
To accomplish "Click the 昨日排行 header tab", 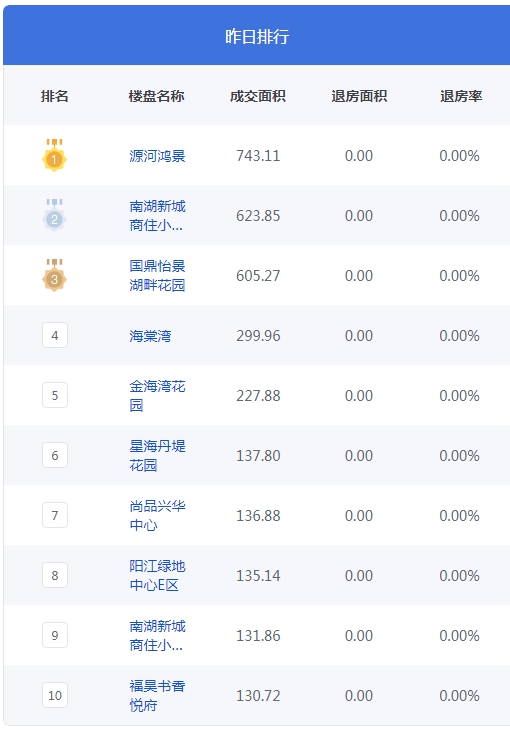I will click(x=257, y=36).
